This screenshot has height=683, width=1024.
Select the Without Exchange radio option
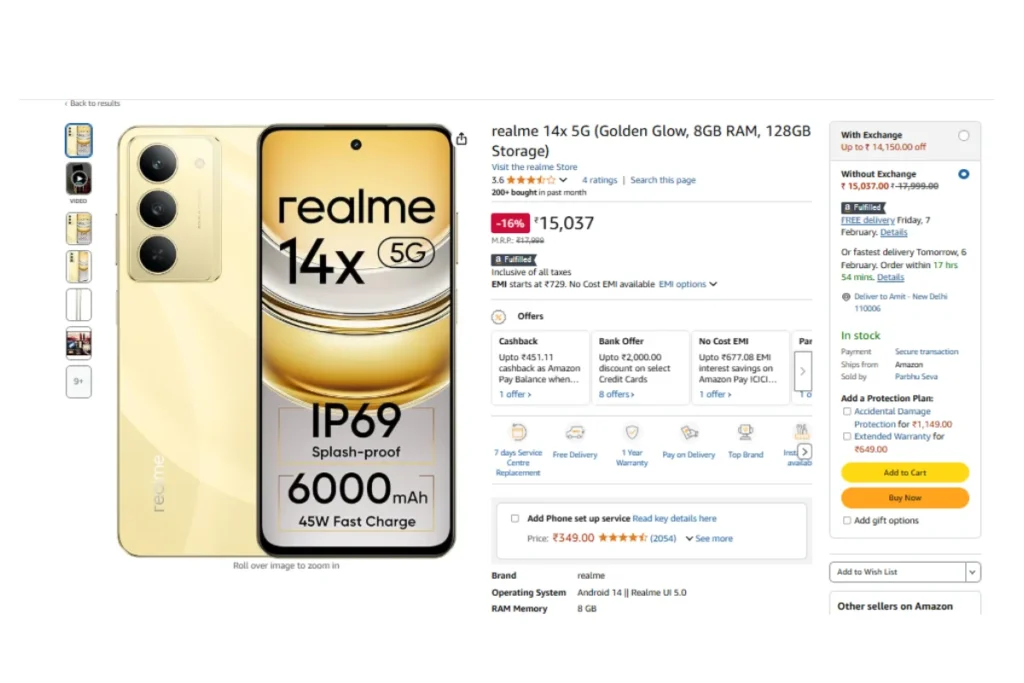pos(964,174)
